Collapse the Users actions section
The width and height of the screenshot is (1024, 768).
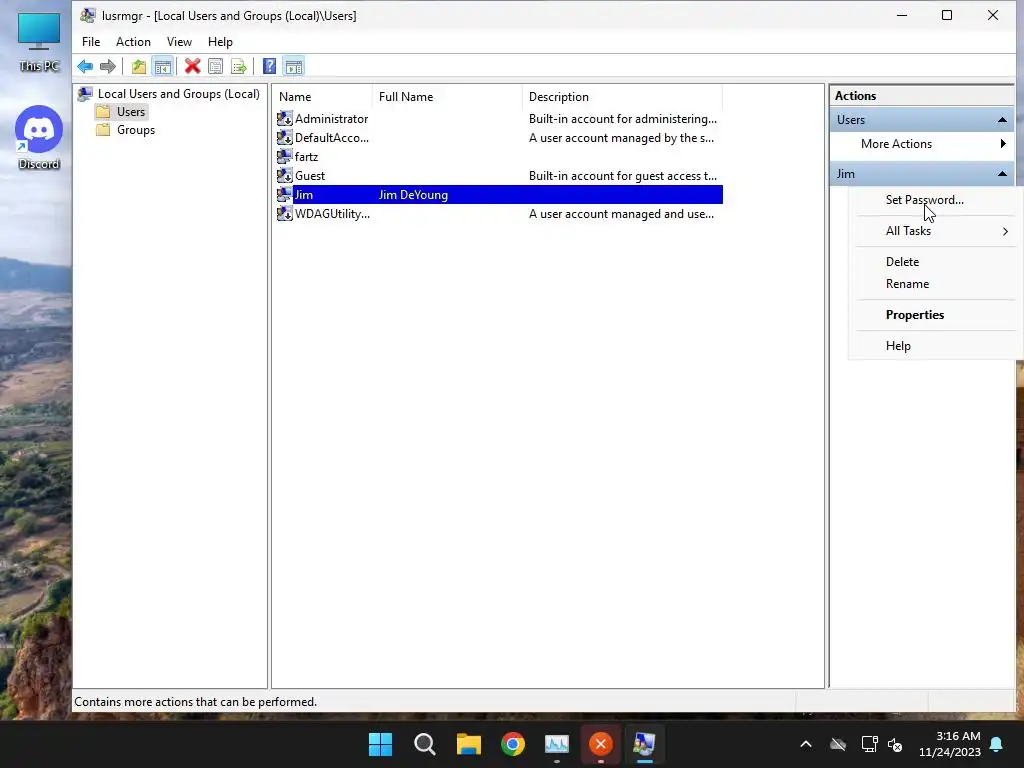[x=1002, y=120]
